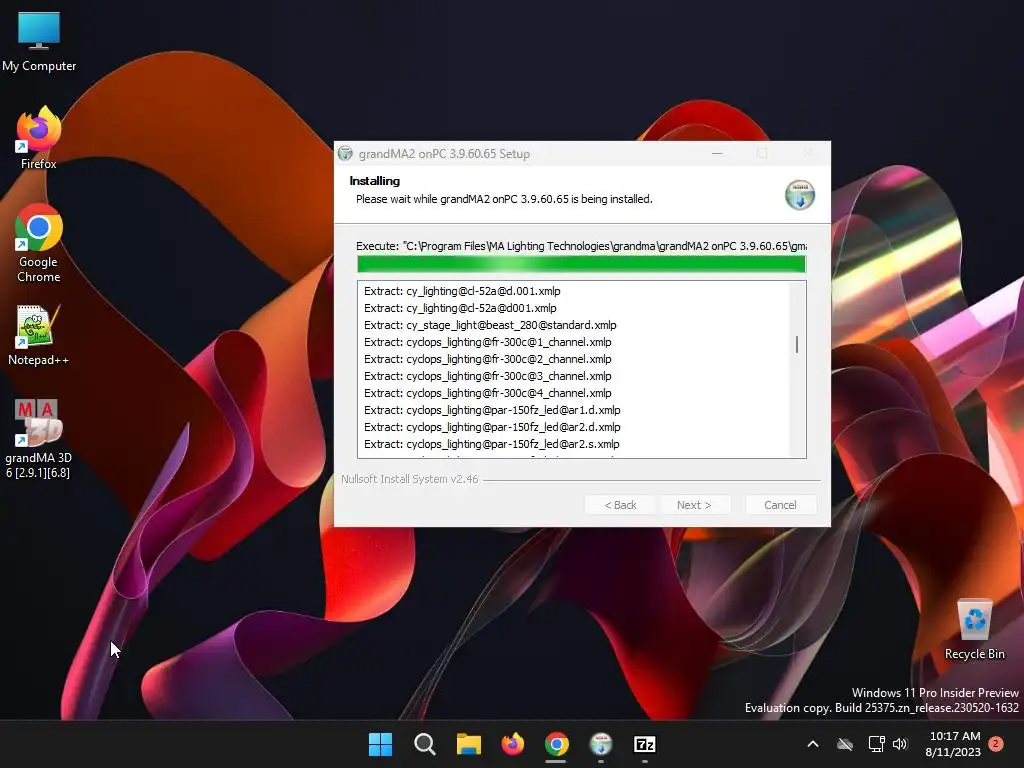
Task: Launch Firefox from the desktop shortcut
Action: 39,138
